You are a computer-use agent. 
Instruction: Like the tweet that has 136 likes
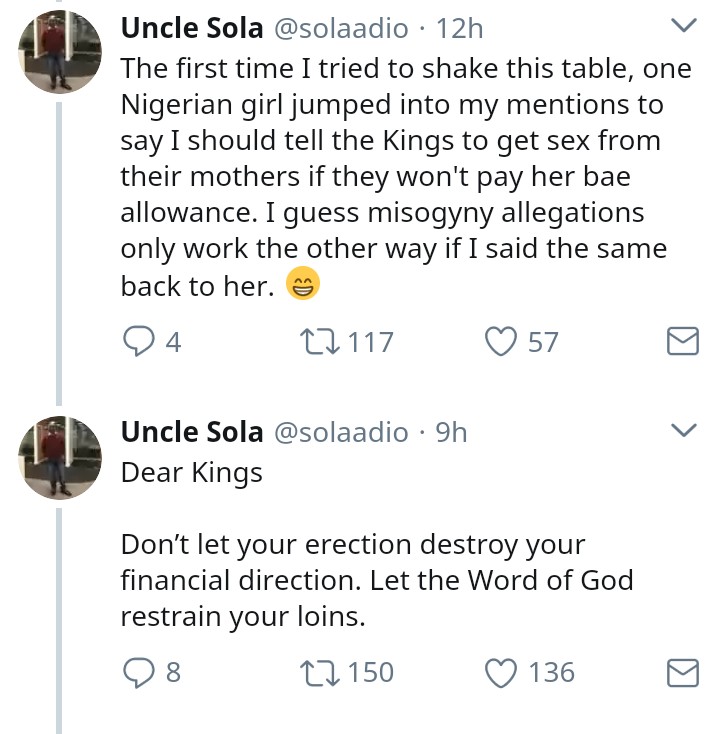(499, 672)
